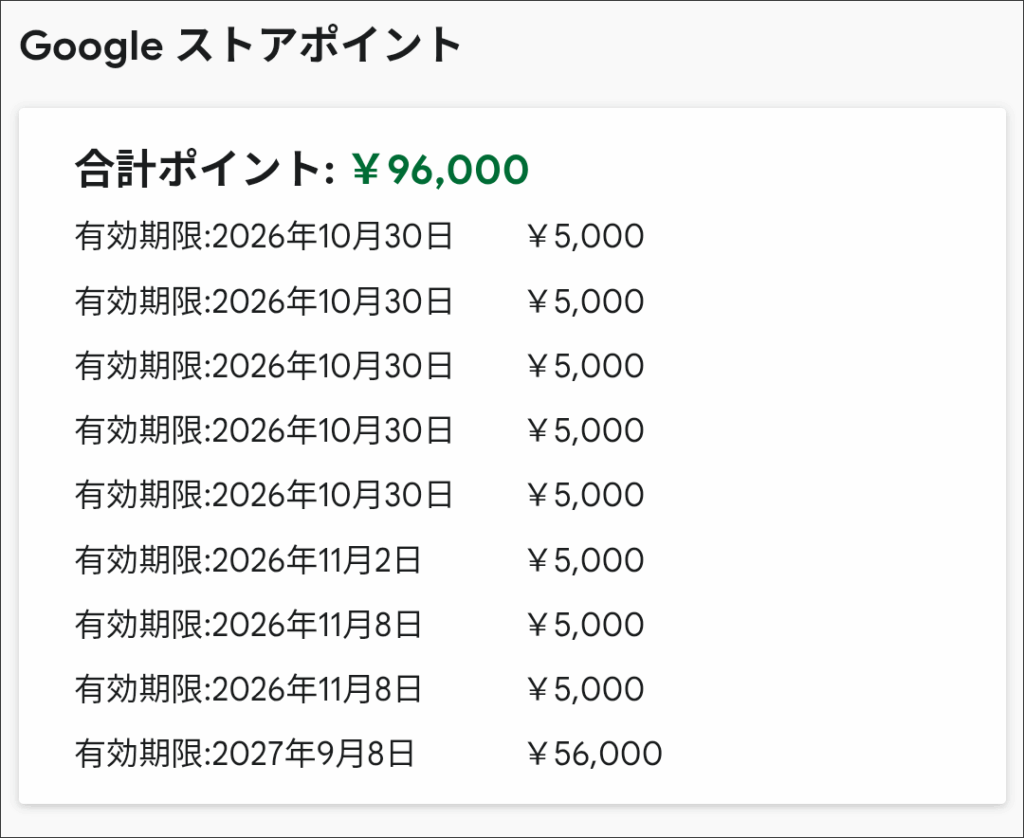1024x838 pixels.
Task: Click ￥5,000 in the first 10月30日 row
Action: pos(584,237)
